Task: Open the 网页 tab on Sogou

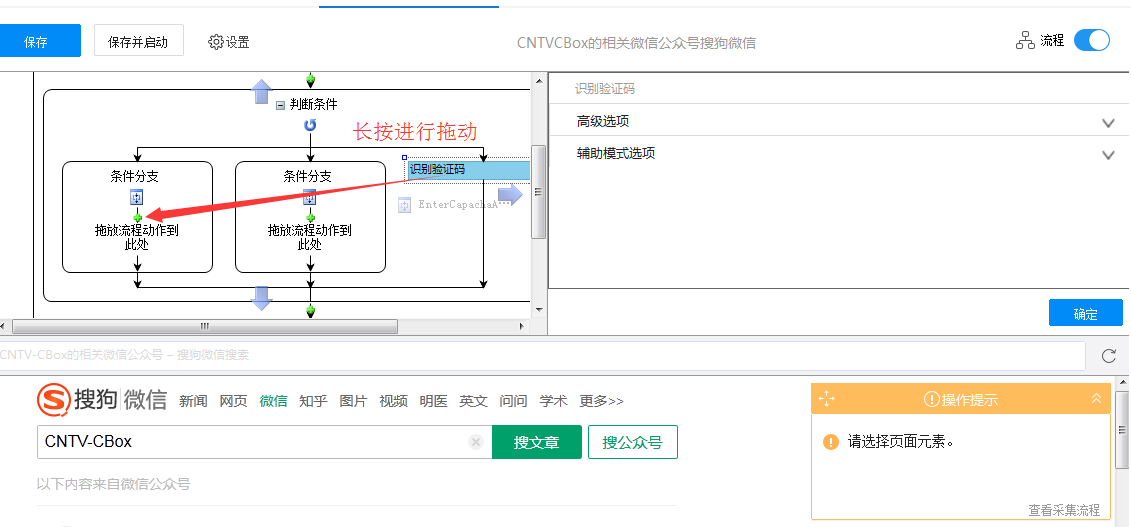Action: pyautogui.click(x=233, y=401)
